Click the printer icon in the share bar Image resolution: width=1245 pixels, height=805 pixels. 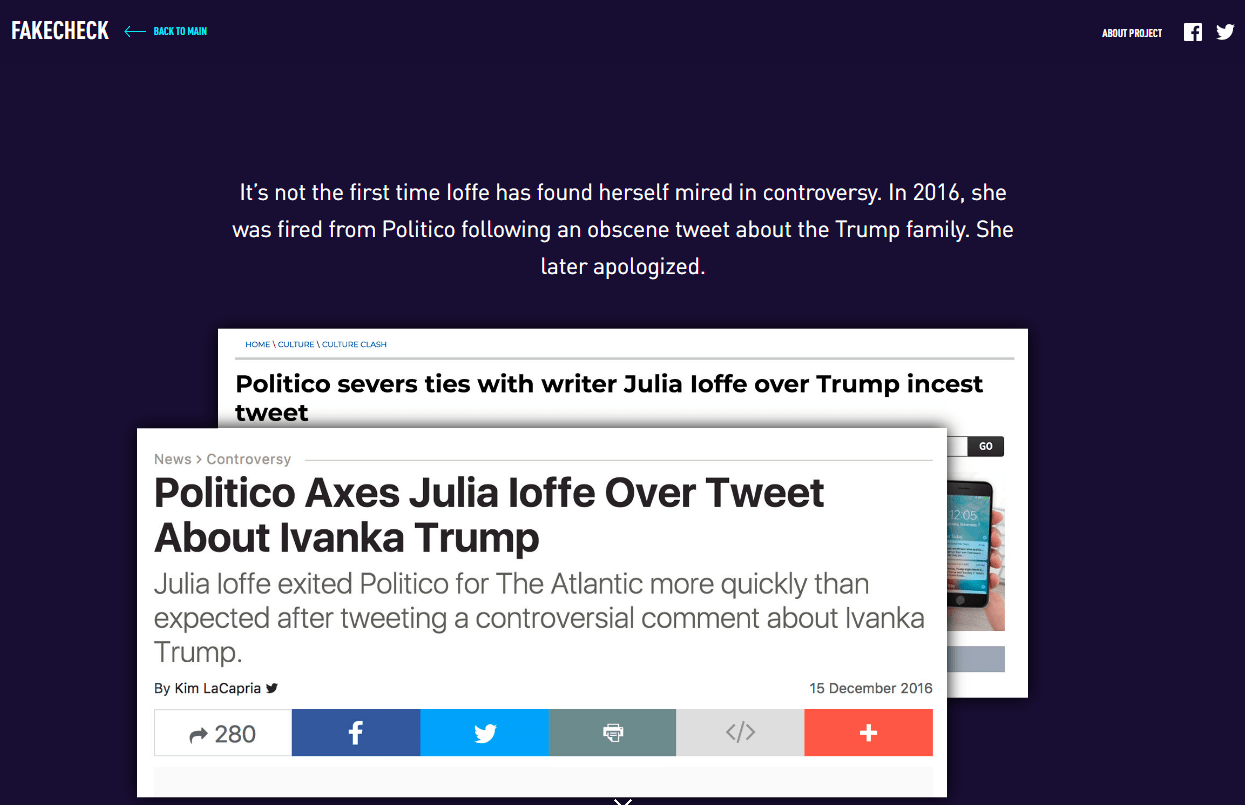point(613,733)
